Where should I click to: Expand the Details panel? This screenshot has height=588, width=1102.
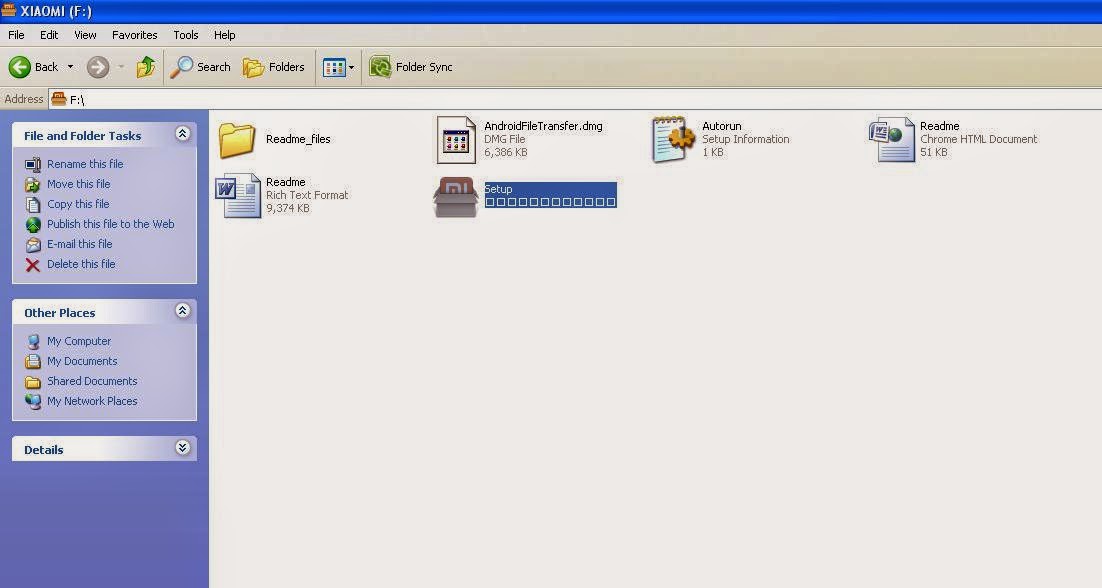[x=183, y=447]
